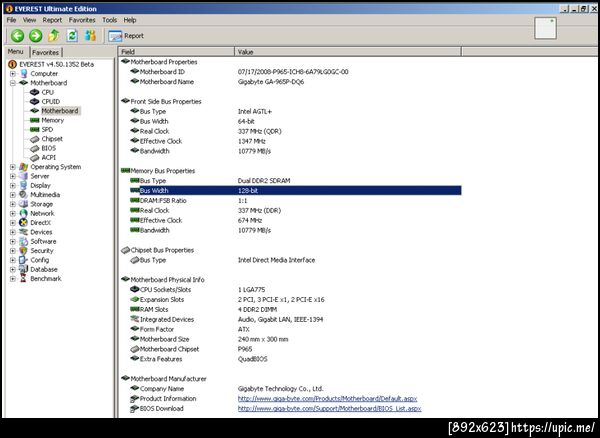The height and width of the screenshot is (438, 600).
Task: Click the Storage drive icon
Action: [x=24, y=204]
